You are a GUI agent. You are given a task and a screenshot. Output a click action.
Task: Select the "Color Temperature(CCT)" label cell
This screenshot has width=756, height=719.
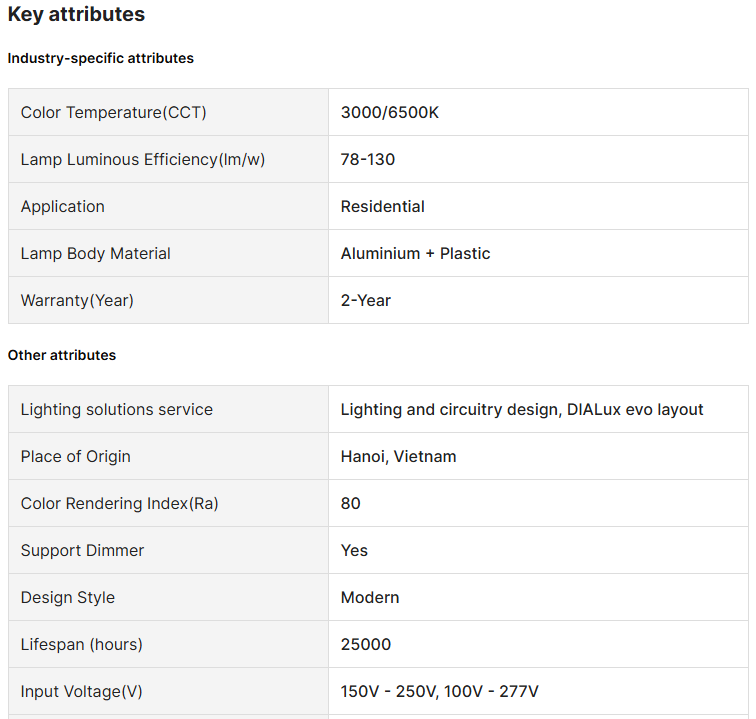[x=114, y=113]
